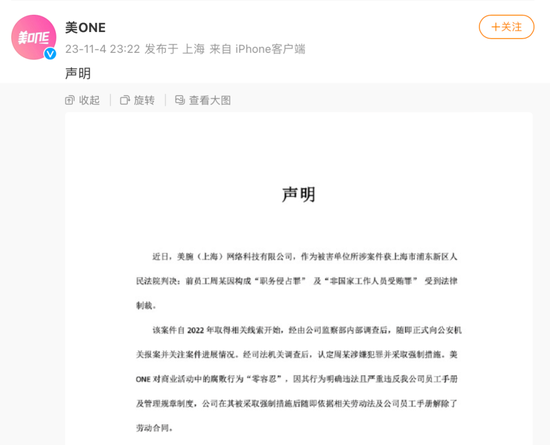This screenshot has width=550, height=445.
Task: Follow the account with +关注 button
Action: point(507,27)
